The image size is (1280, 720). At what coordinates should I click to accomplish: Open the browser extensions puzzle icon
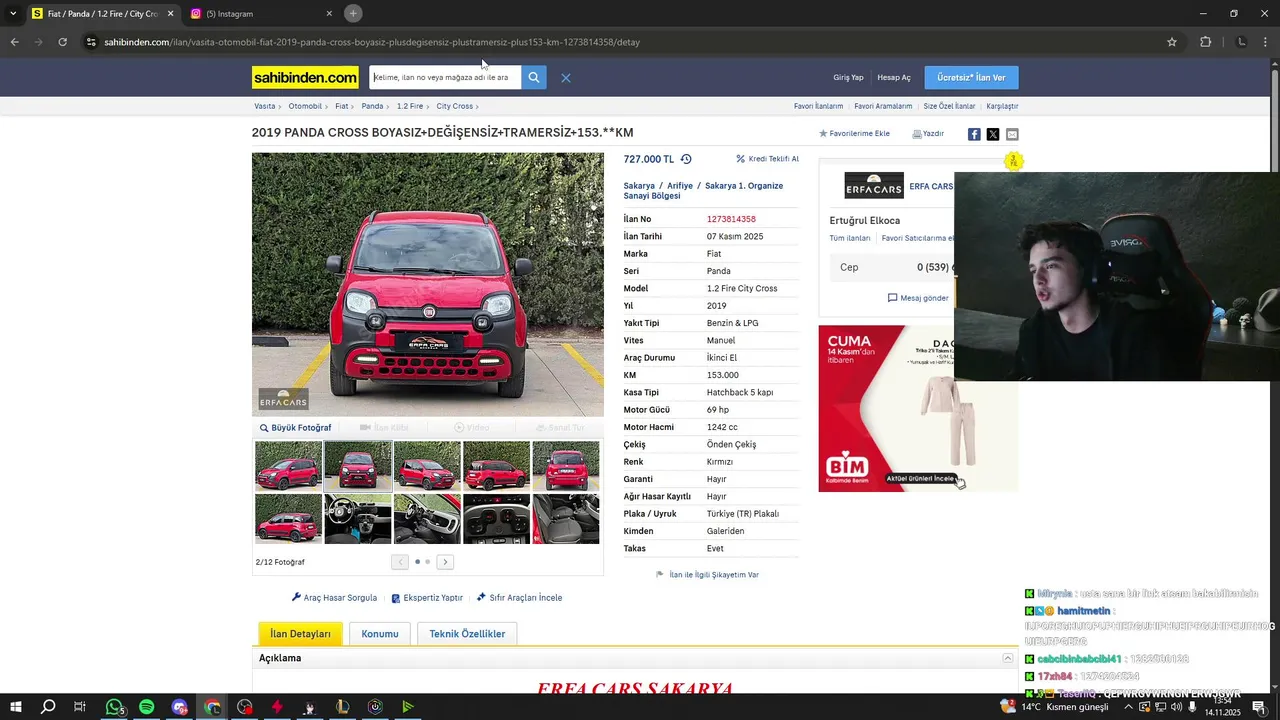click(1205, 42)
